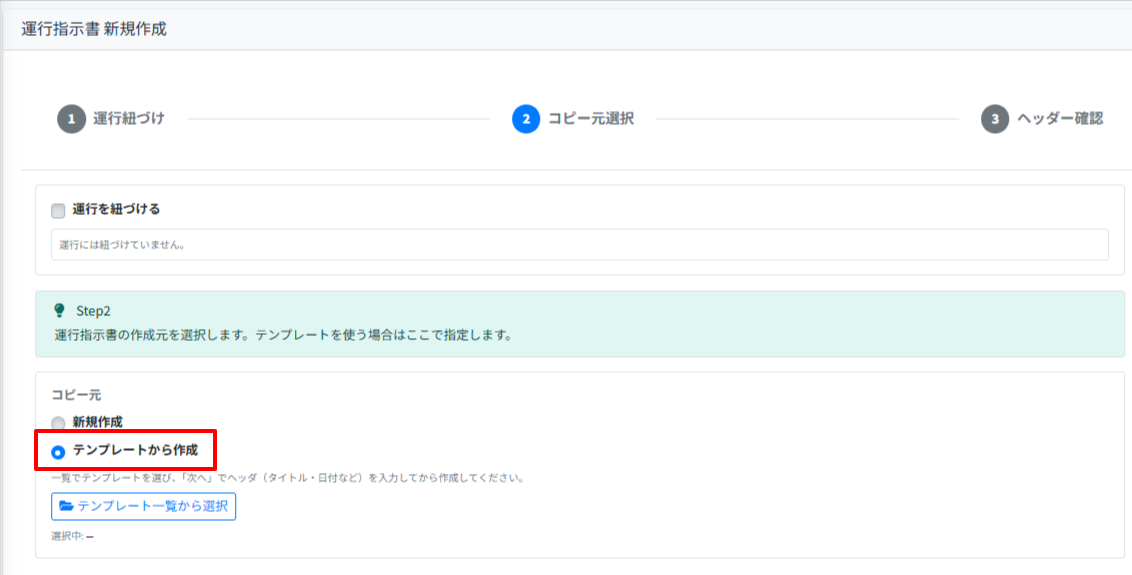The height and width of the screenshot is (575, 1132).
Task: Go to the コピー元選択 step label
Action: coord(591,118)
